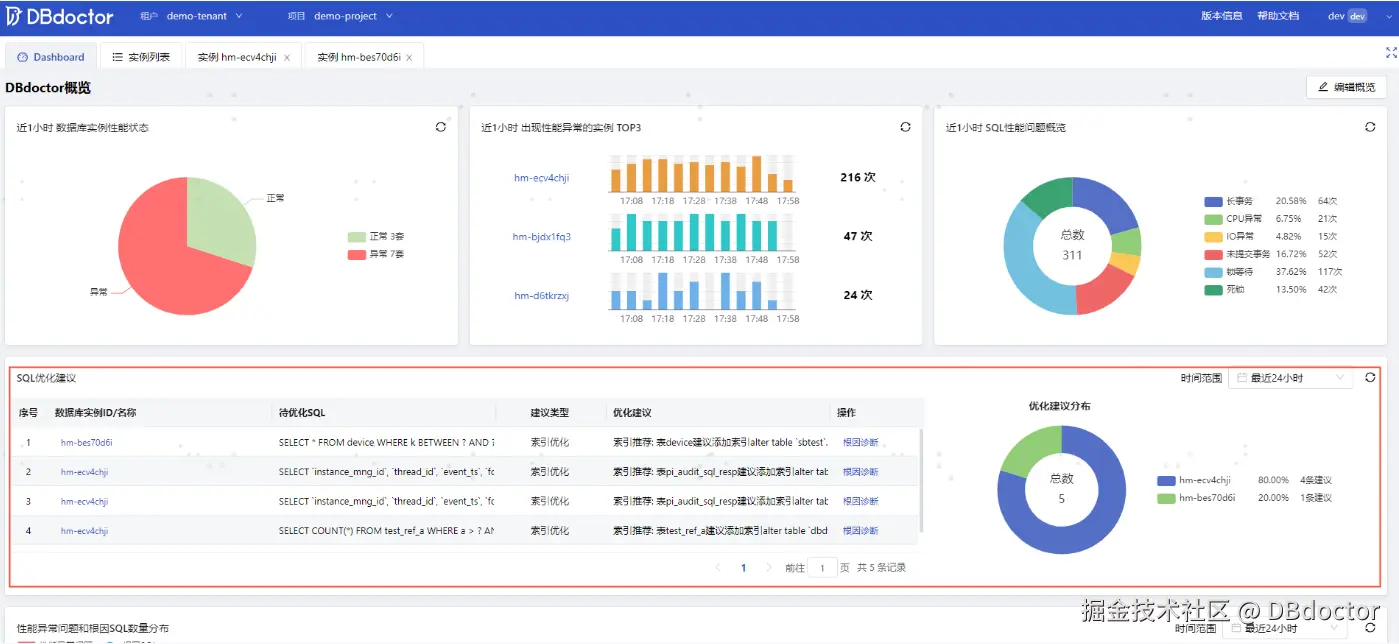Screen dimensions: 1399x644
Task: Select the SELECT COUNT(*) FROM test_ref_a cell
Action: [386, 531]
